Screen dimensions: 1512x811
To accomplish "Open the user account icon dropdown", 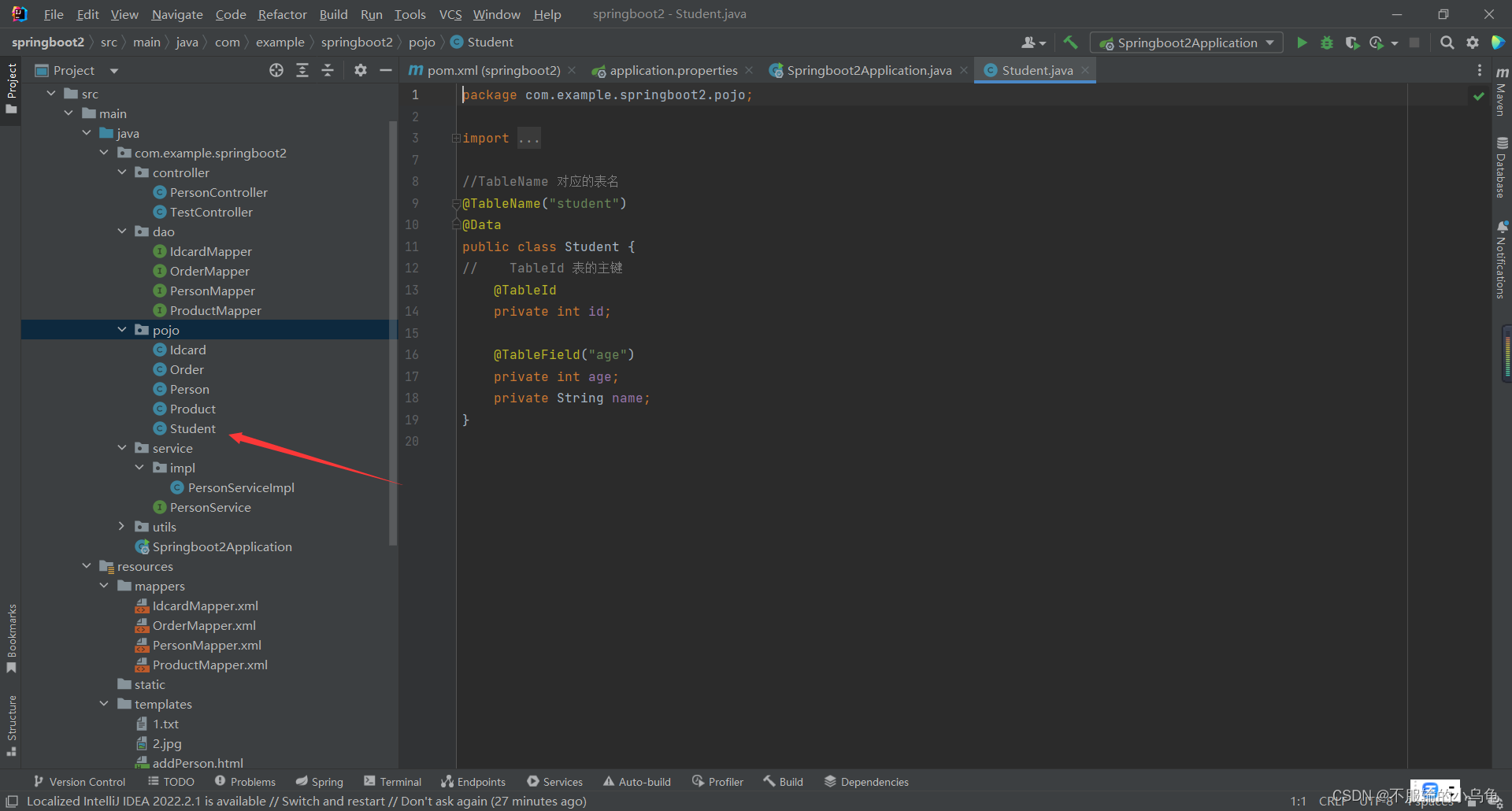I will point(1033,43).
